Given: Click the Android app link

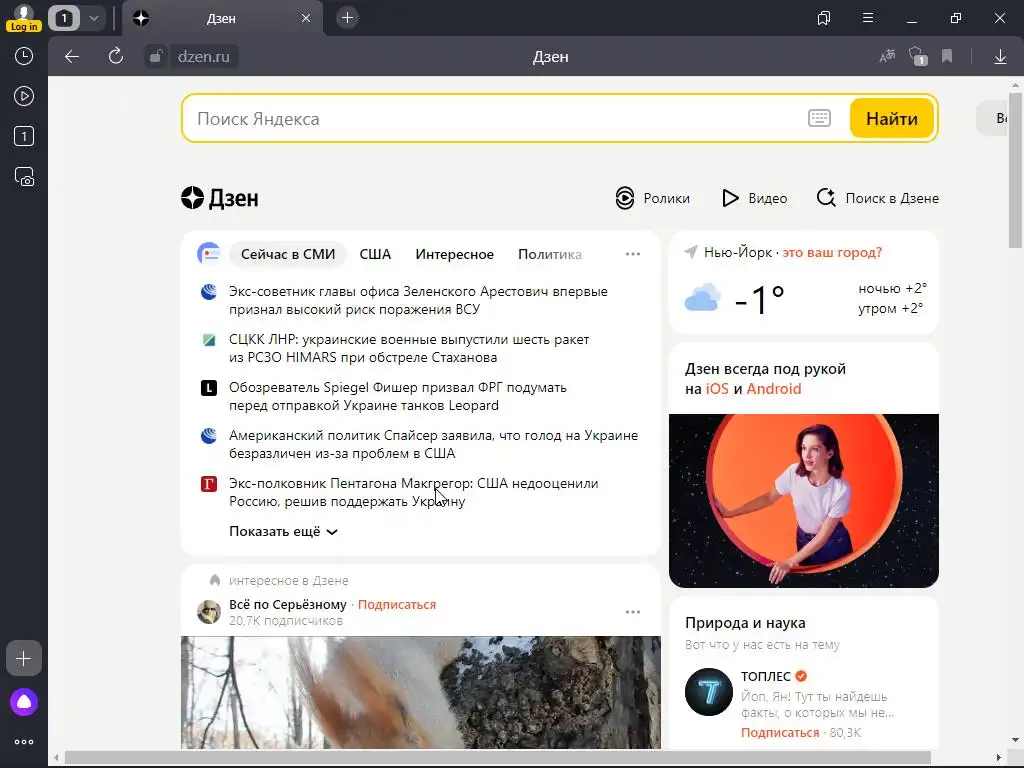Looking at the screenshot, I should (x=773, y=389).
